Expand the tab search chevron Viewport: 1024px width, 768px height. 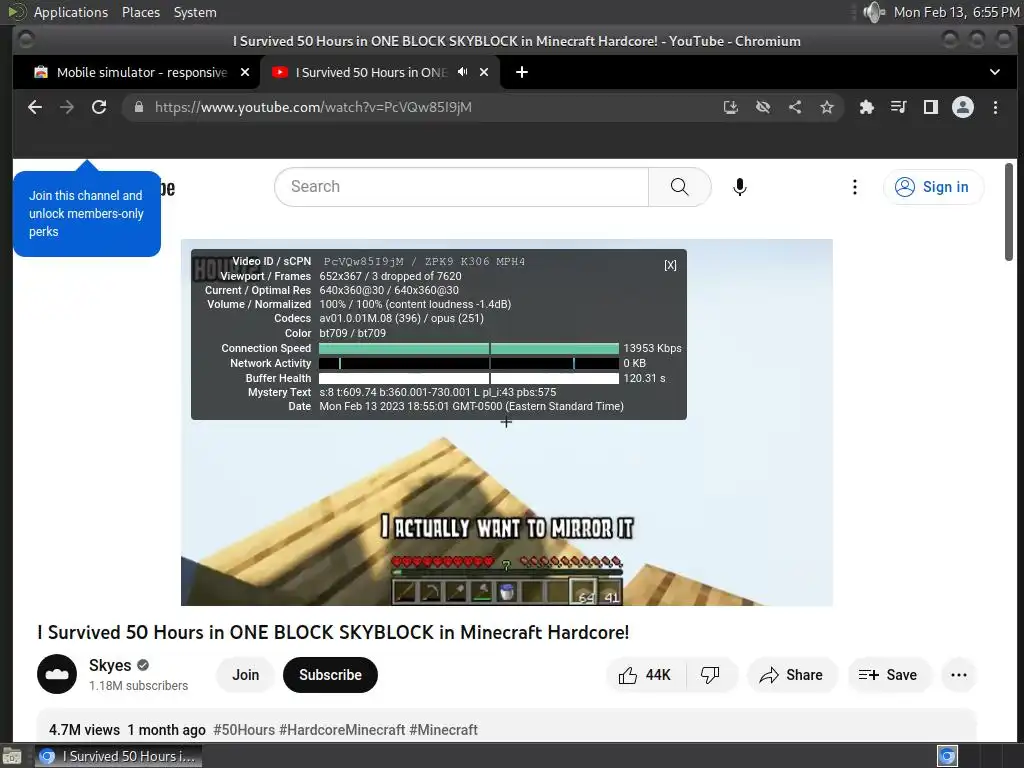tap(995, 72)
